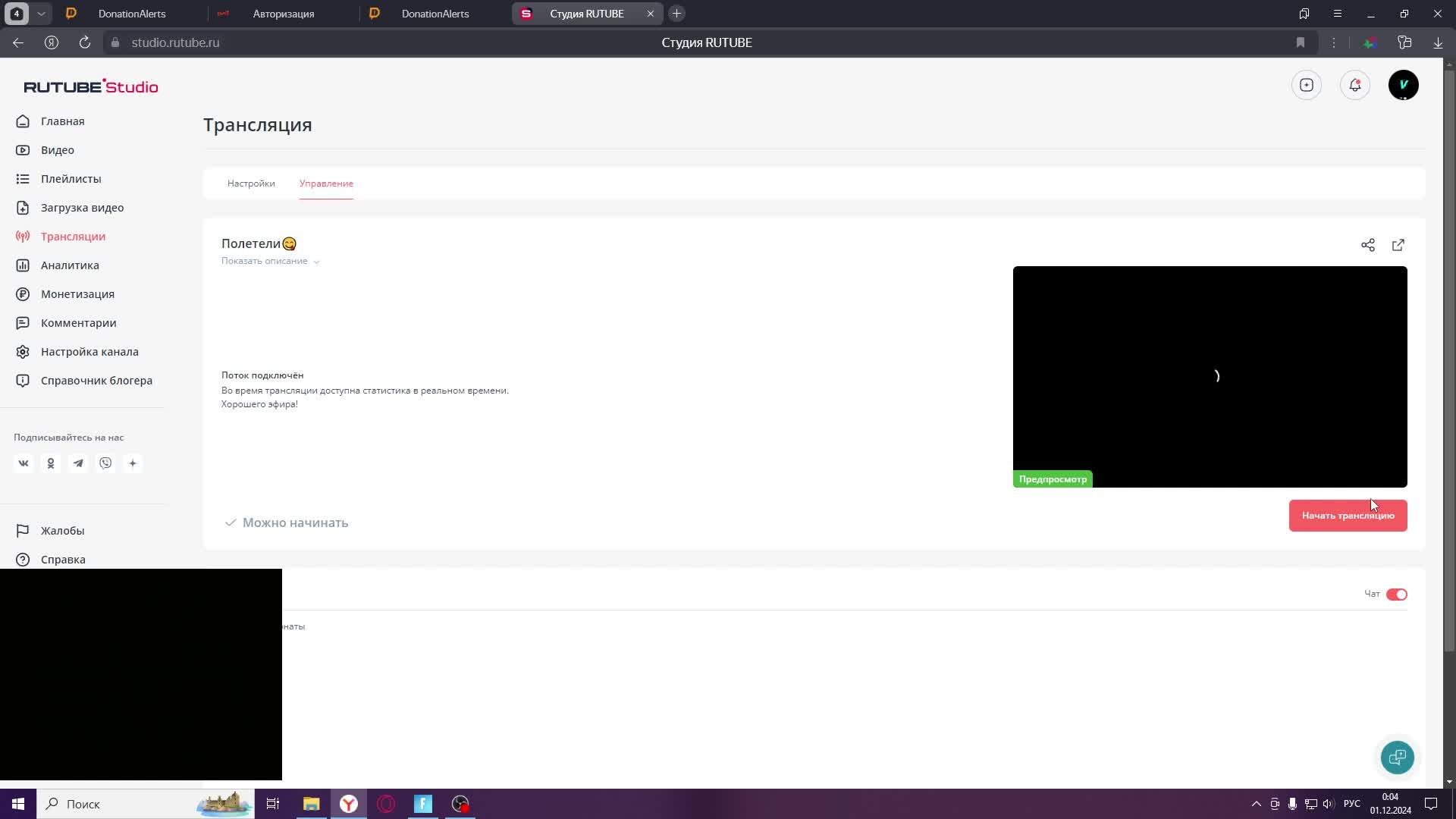Open Аналитика in the sidebar
Screen dimensions: 1456x819
[70, 265]
